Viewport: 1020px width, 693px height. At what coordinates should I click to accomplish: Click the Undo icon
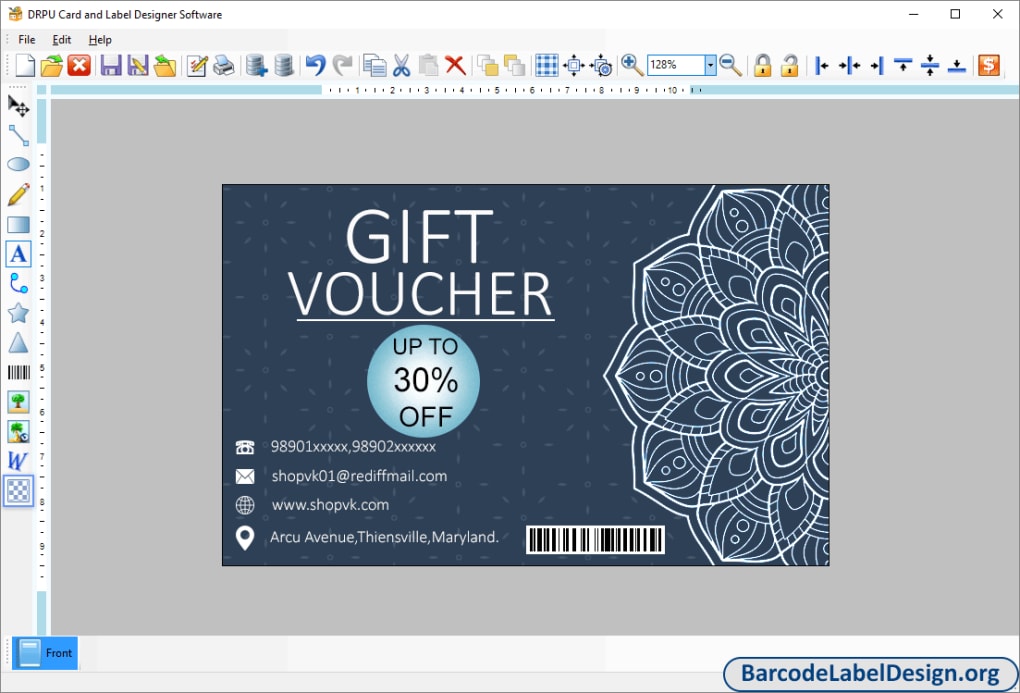(314, 64)
